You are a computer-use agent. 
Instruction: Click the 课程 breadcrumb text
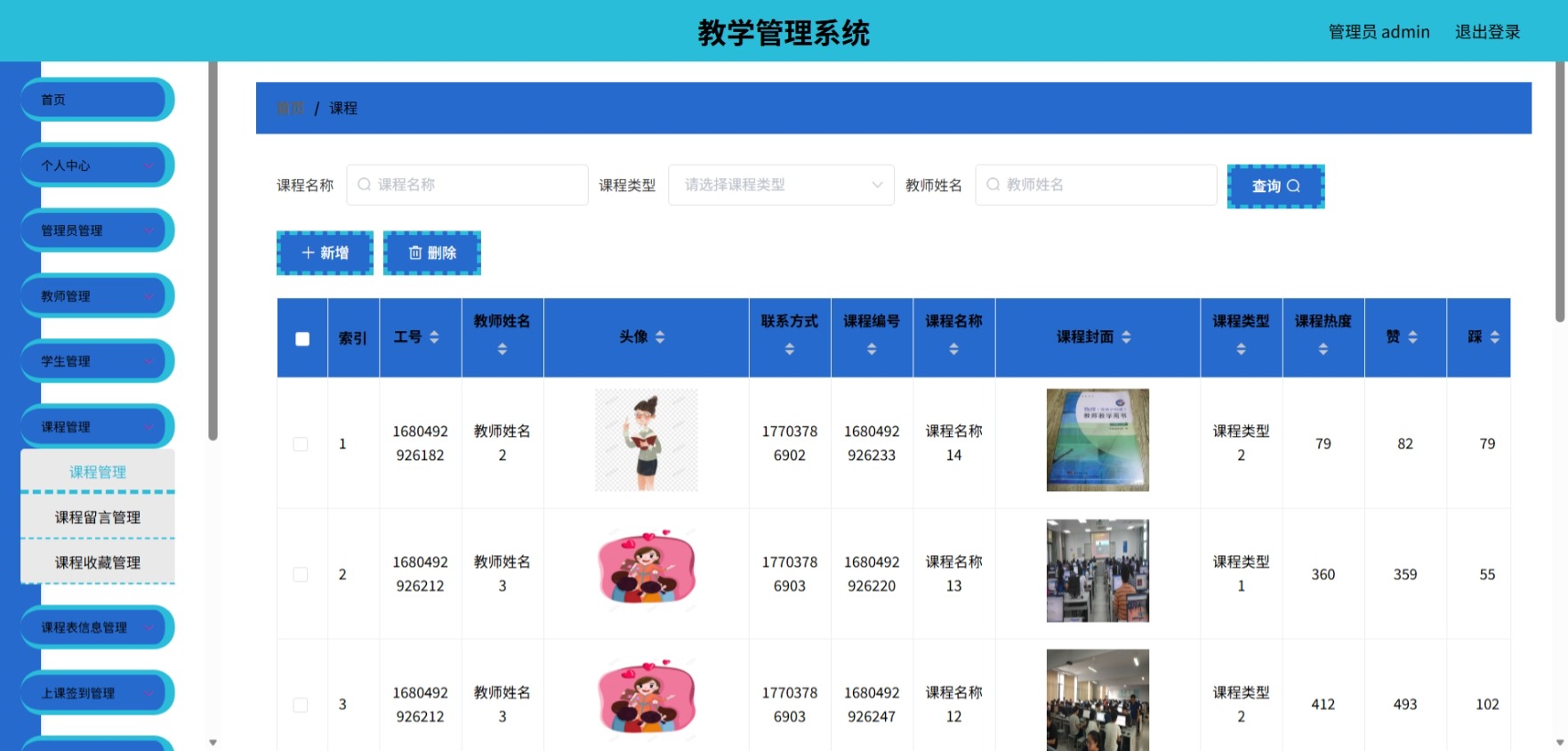(x=343, y=108)
